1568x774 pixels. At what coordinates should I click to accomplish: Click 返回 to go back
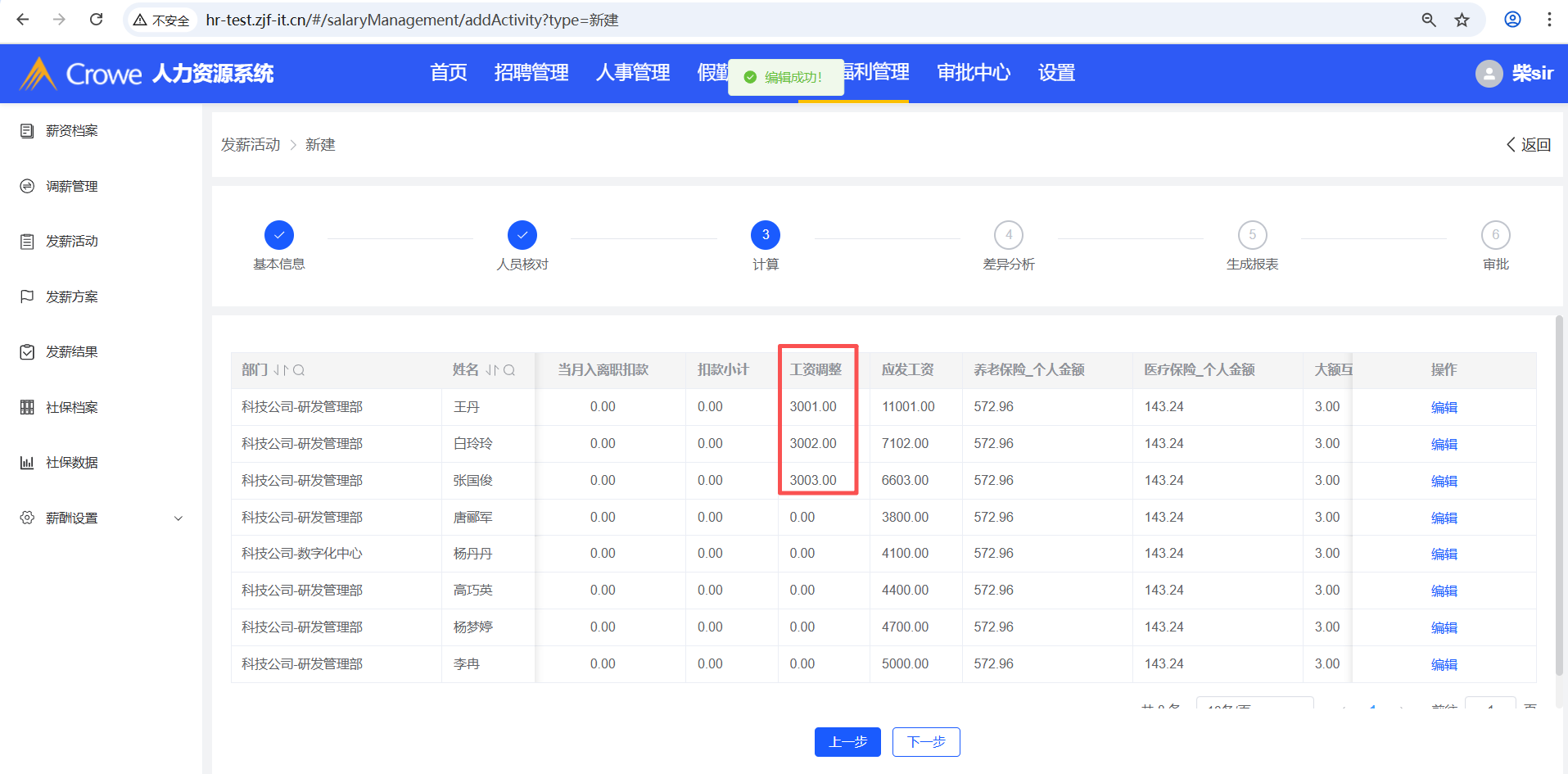click(1529, 145)
